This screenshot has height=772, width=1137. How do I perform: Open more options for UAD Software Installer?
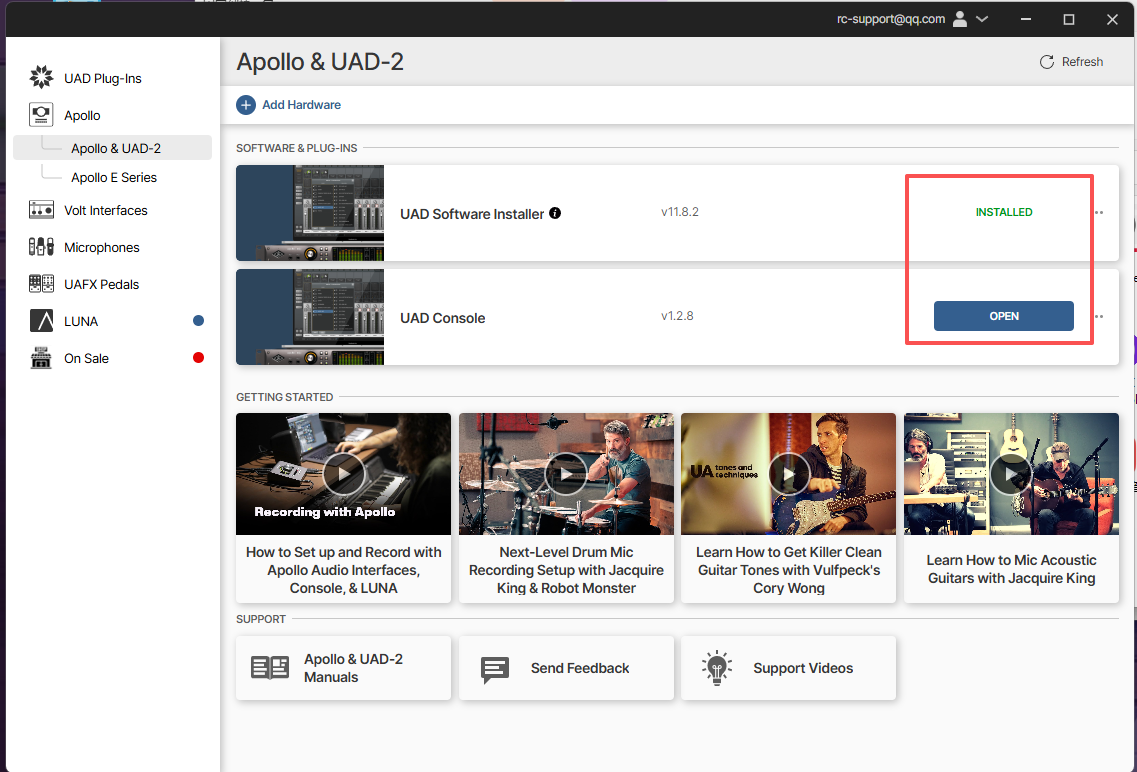1099,213
